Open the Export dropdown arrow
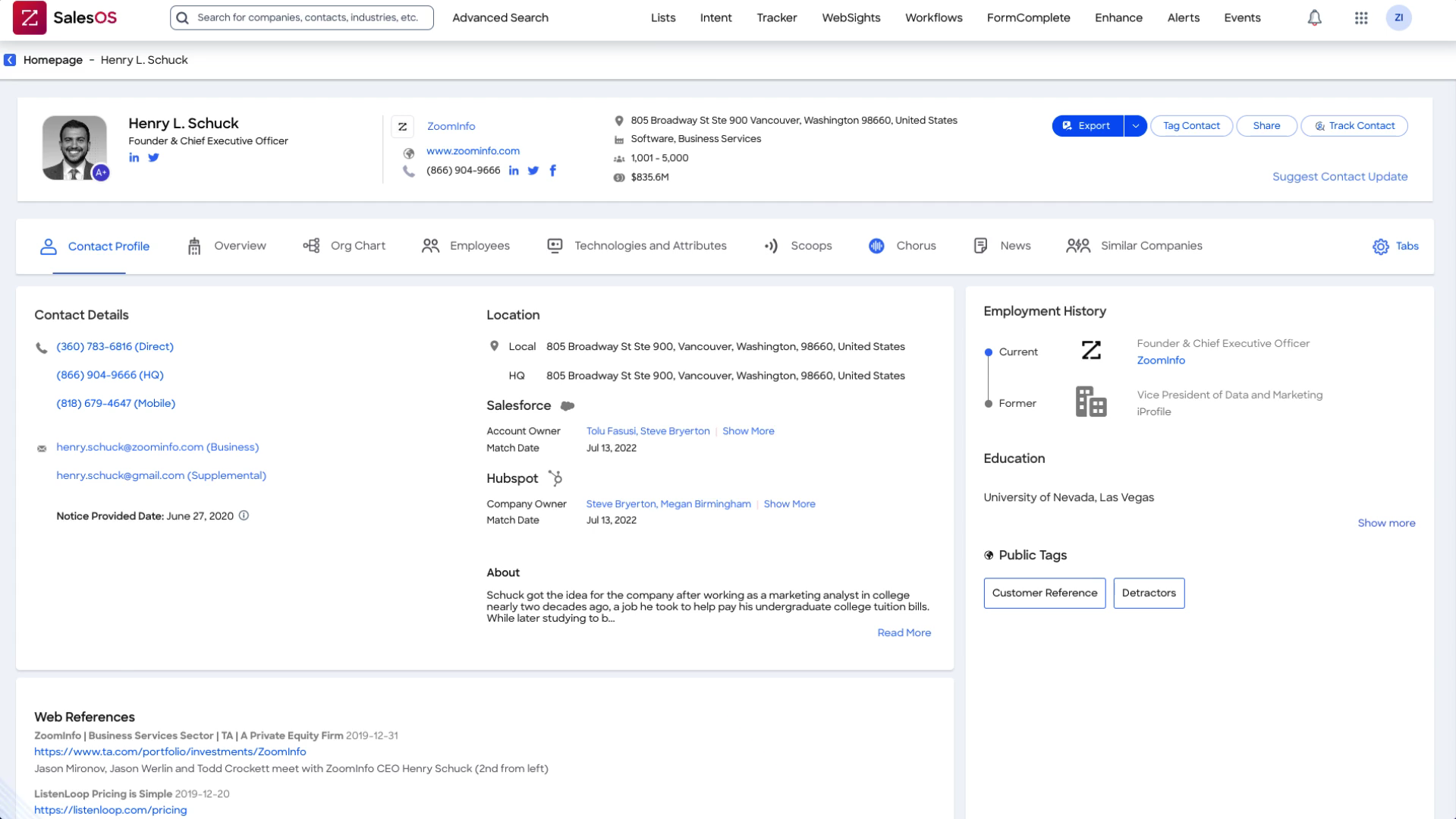This screenshot has height=819, width=1456. point(1135,126)
